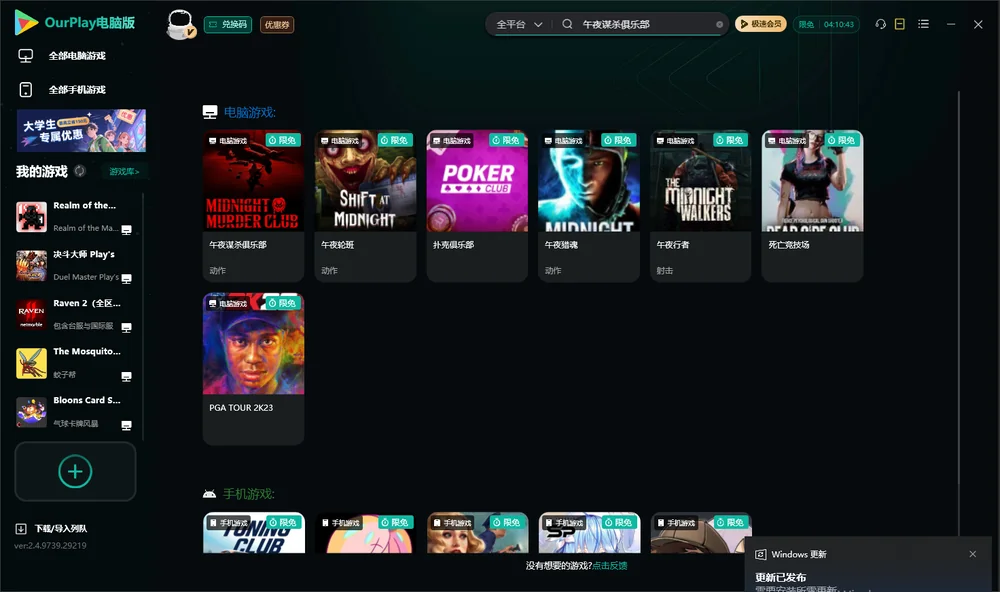Open the 死亡竞技场 game card
Viewport: 1000px width, 592px height.
(x=812, y=205)
